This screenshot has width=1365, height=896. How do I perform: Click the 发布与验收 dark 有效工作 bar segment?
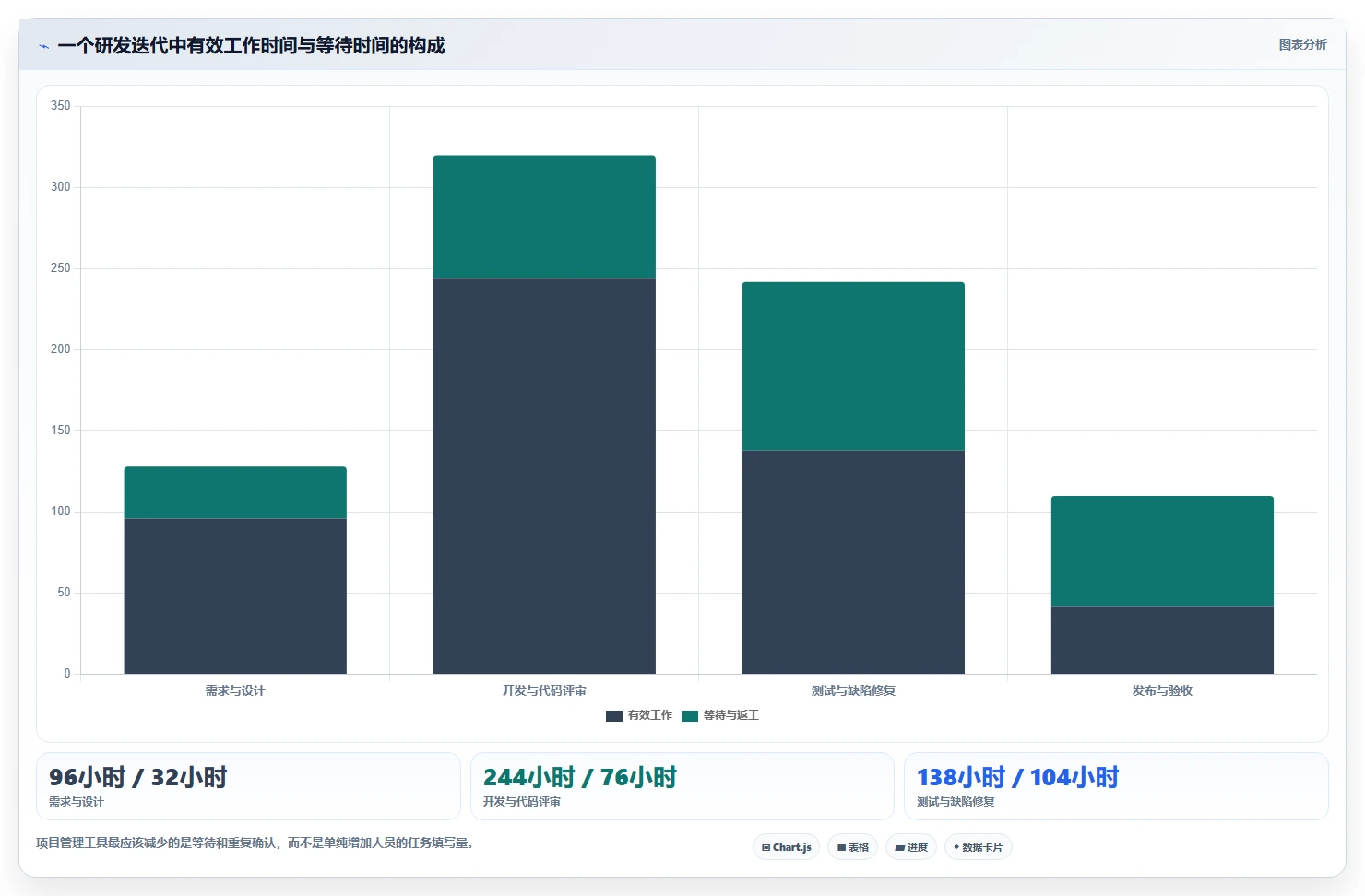pyautogui.click(x=1162, y=640)
